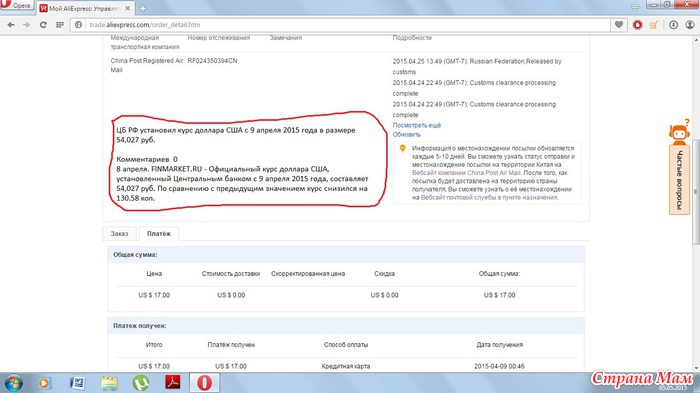Image resolution: width=700 pixels, height=393 pixels.
Task: Open the shopping cart extension icon
Action: [654, 25]
